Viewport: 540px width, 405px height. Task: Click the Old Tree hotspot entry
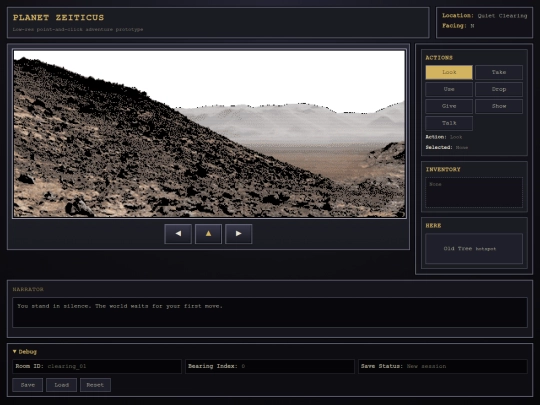(474, 249)
